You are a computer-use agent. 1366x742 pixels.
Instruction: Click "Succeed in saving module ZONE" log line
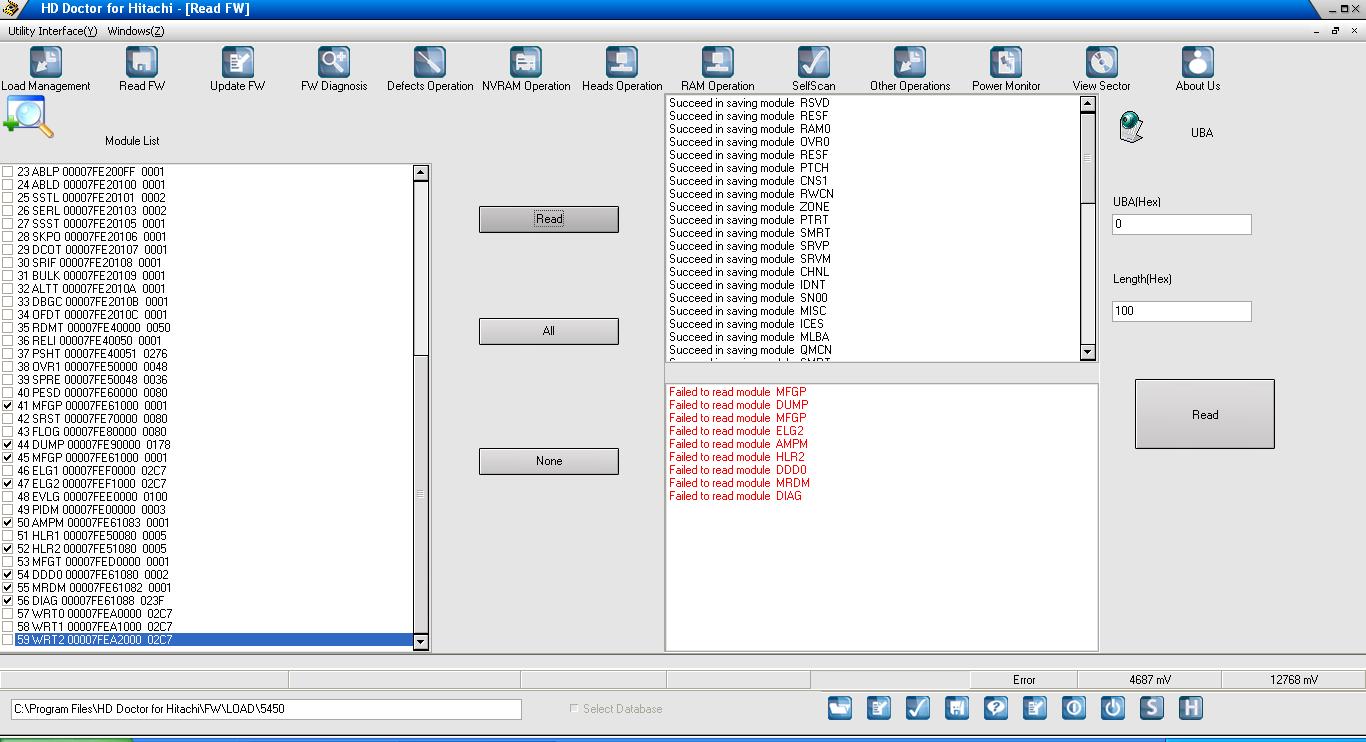[750, 207]
